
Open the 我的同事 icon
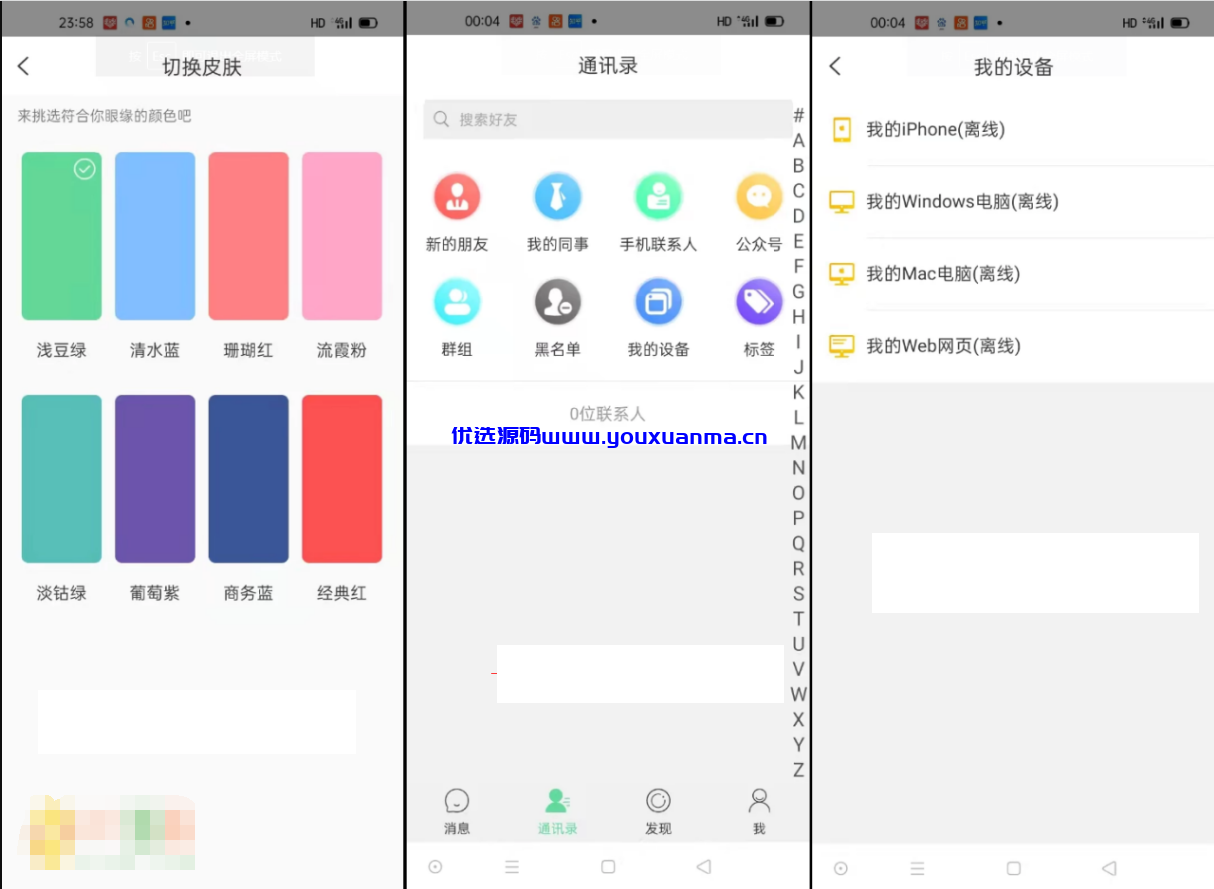pos(558,196)
